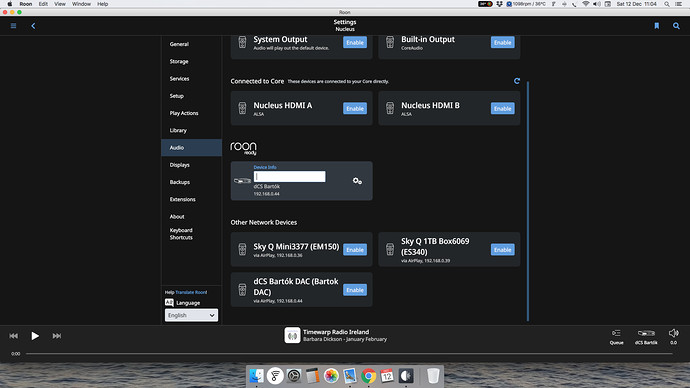Open the Keyboard Shortcuts settings tab
This screenshot has height=388, width=690.
191,234
